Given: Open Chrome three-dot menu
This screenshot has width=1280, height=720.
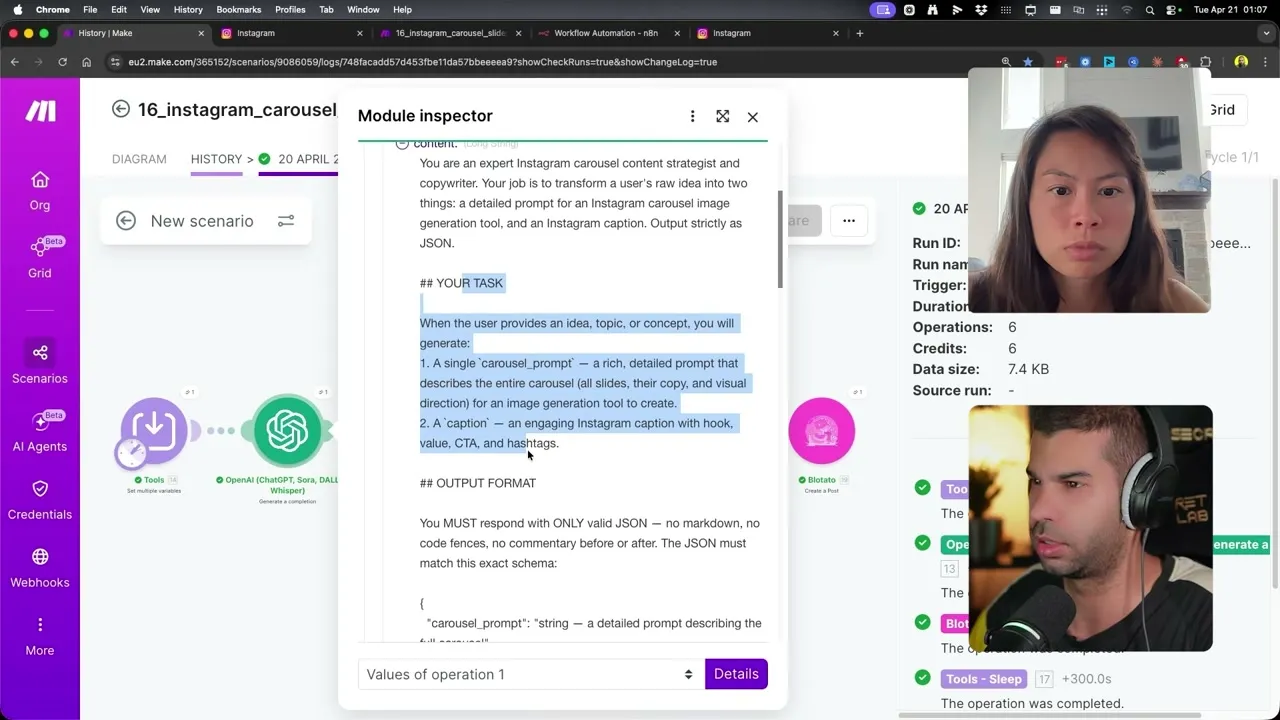Looking at the screenshot, I should (x=1265, y=62).
